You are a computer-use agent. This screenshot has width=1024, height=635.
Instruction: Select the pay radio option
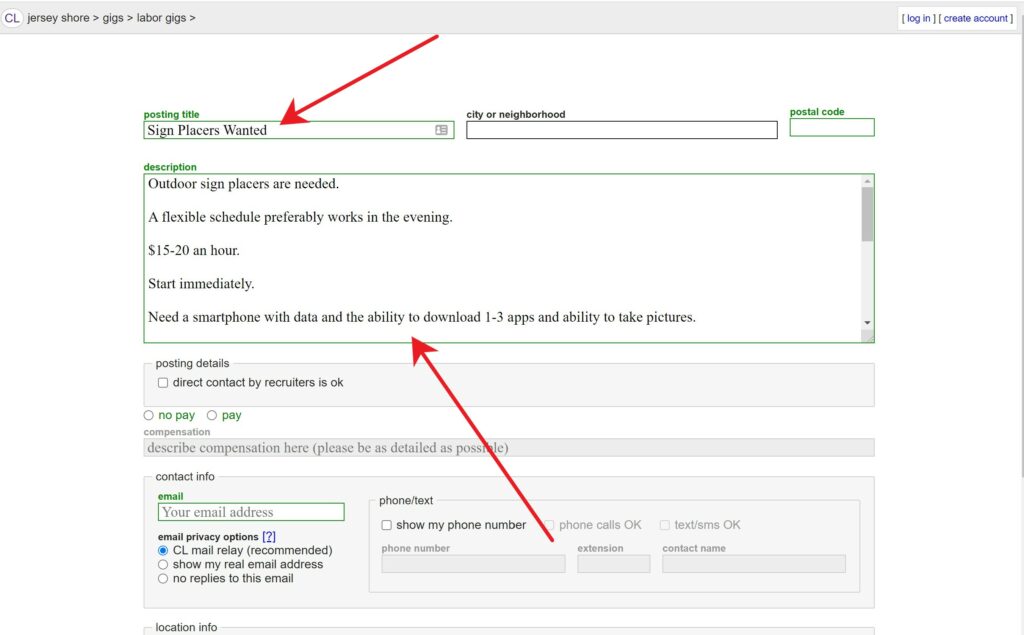pyautogui.click(x=212, y=415)
